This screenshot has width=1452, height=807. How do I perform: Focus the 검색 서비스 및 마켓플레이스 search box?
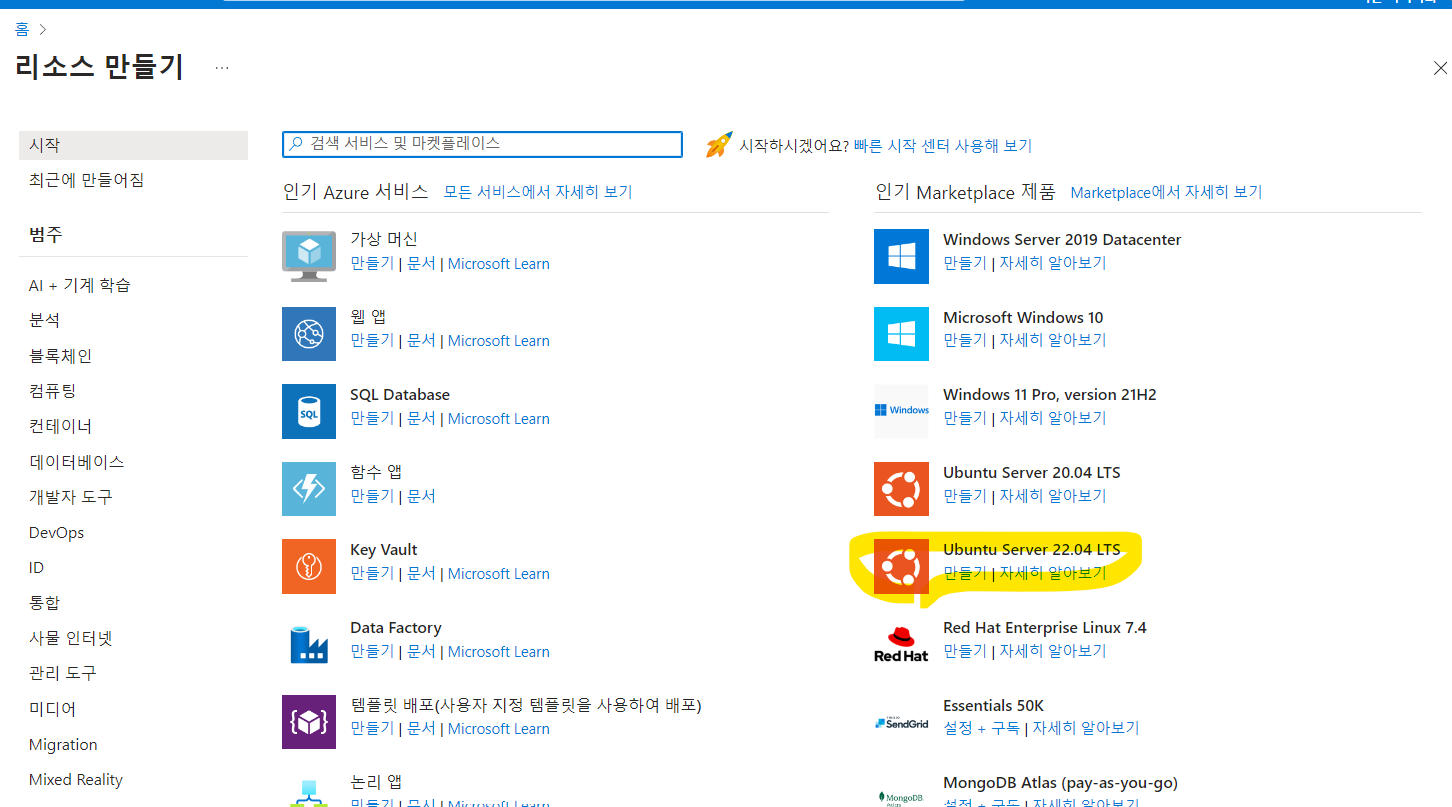tap(482, 144)
